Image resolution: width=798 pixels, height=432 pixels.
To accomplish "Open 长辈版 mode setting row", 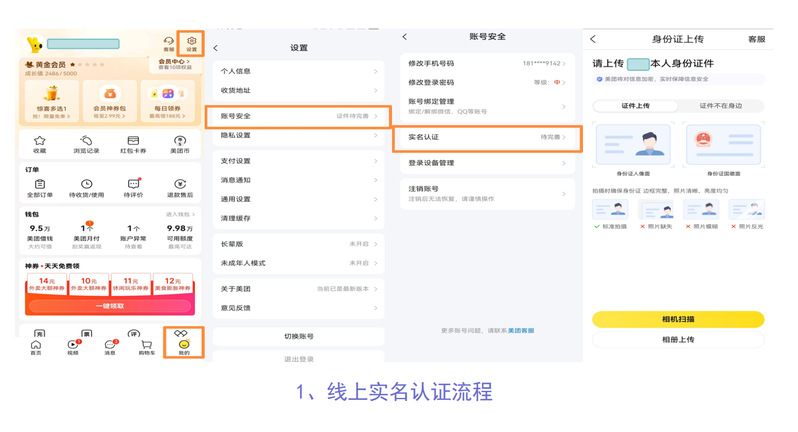I will pyautogui.click(x=298, y=244).
